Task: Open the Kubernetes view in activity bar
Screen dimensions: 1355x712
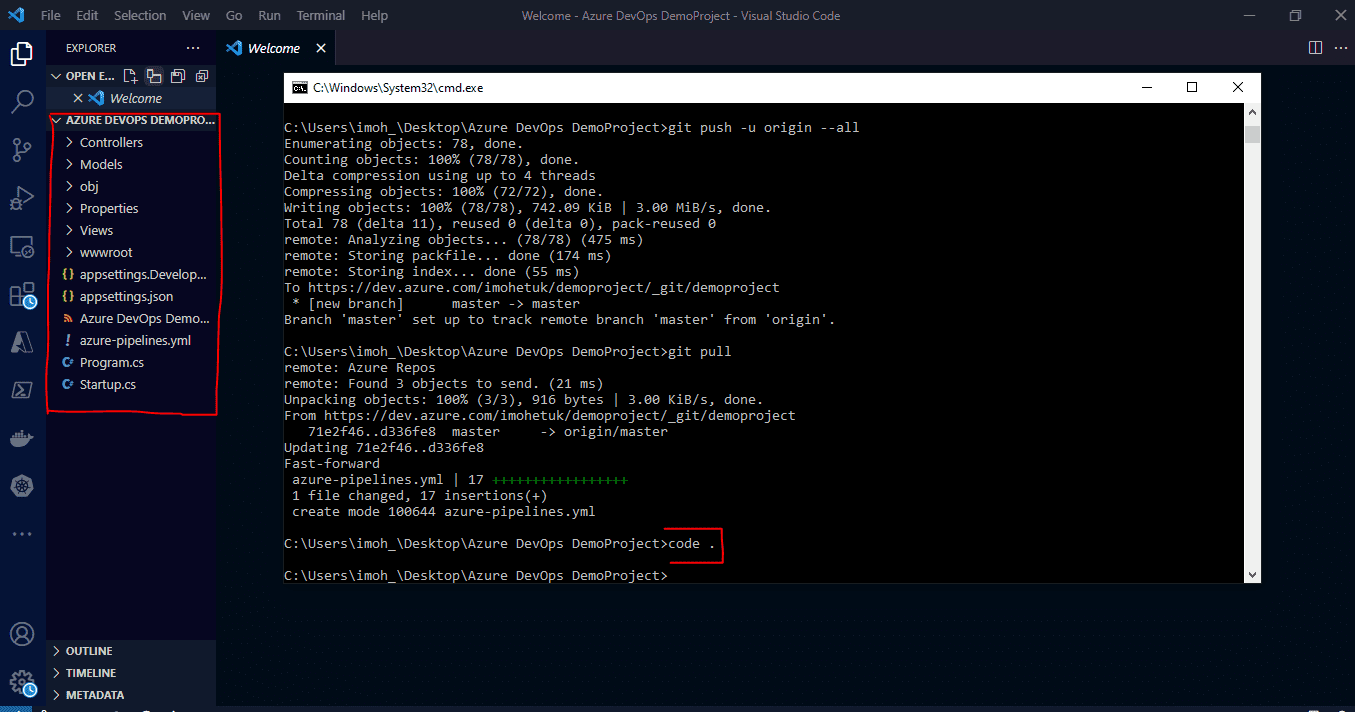Action: 22,486
